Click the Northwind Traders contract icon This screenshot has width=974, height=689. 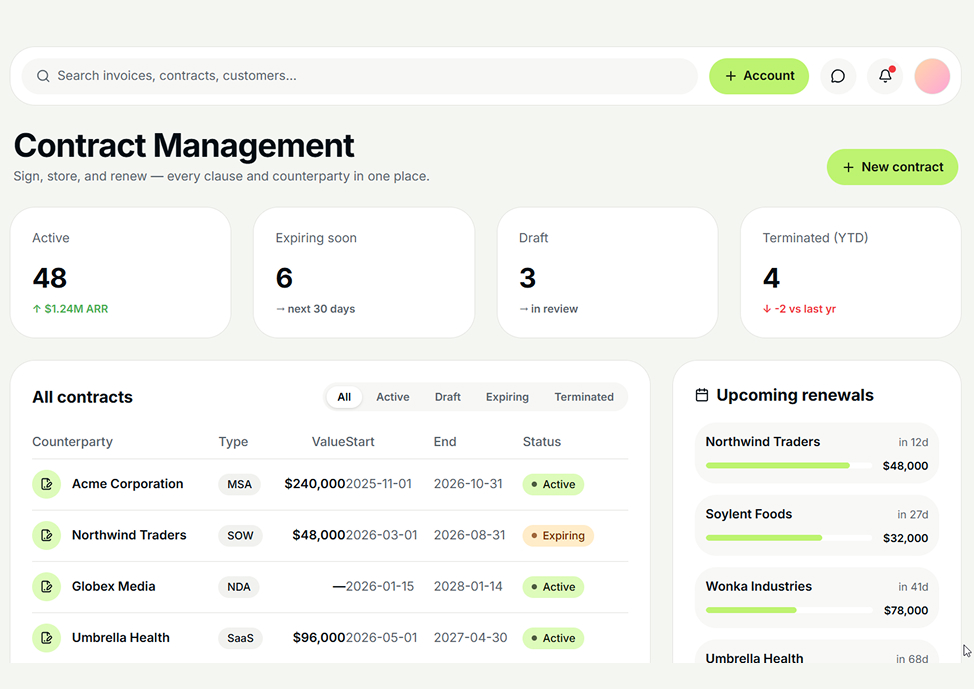coord(47,535)
